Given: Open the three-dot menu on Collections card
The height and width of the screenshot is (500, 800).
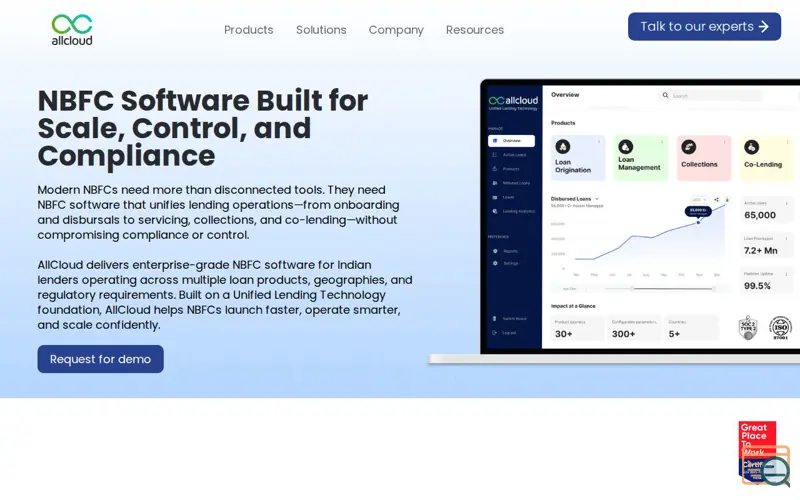Looking at the screenshot, I should coord(725,142).
